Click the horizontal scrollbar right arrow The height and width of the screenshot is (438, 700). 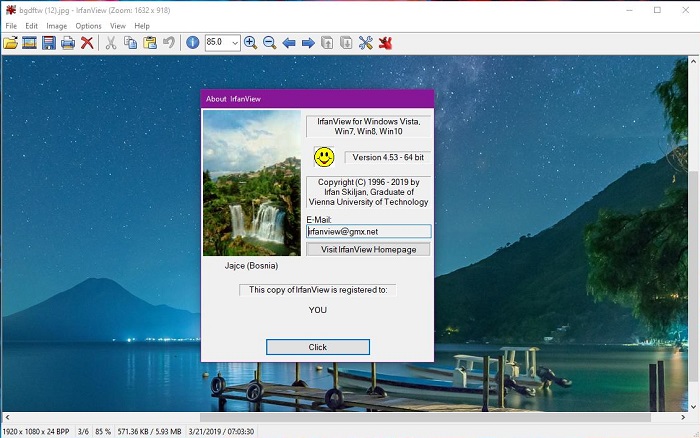683,417
